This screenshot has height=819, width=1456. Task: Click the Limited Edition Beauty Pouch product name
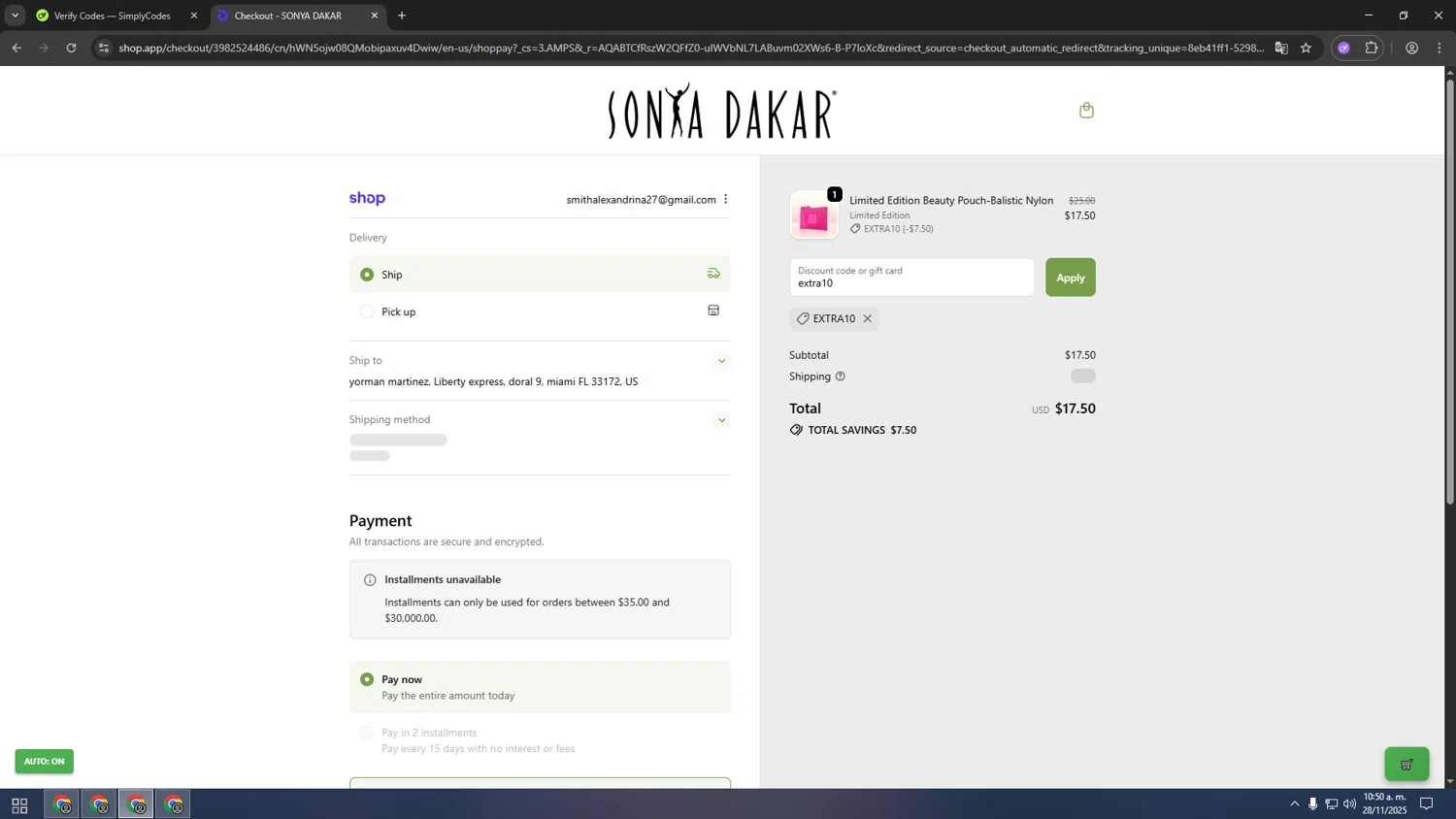(x=951, y=201)
